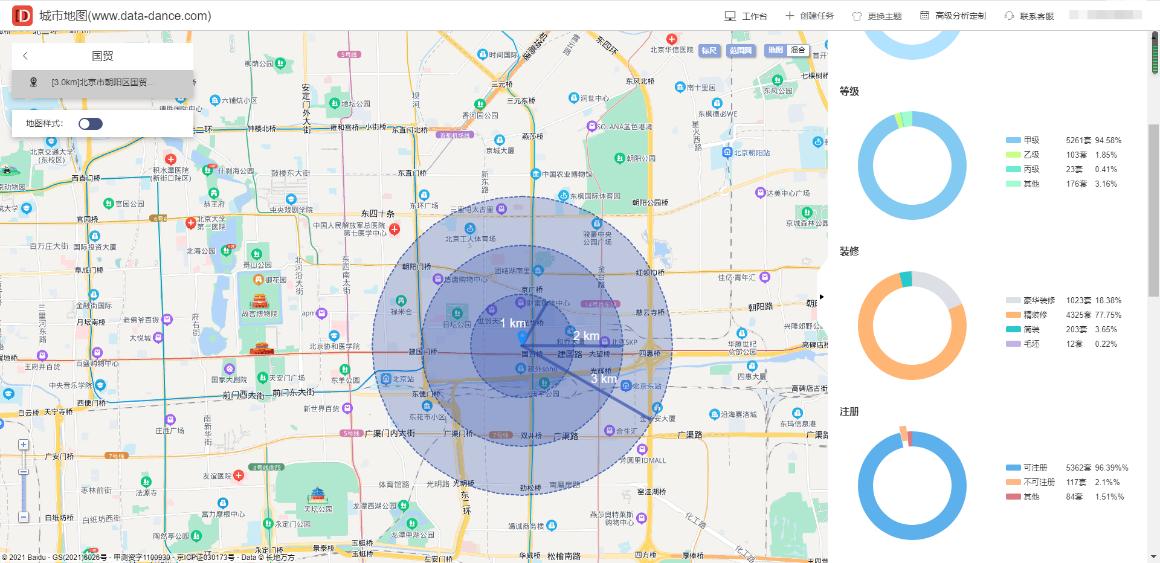Click the blue center marker pin on the map
This screenshot has width=1160, height=563.
point(524,337)
